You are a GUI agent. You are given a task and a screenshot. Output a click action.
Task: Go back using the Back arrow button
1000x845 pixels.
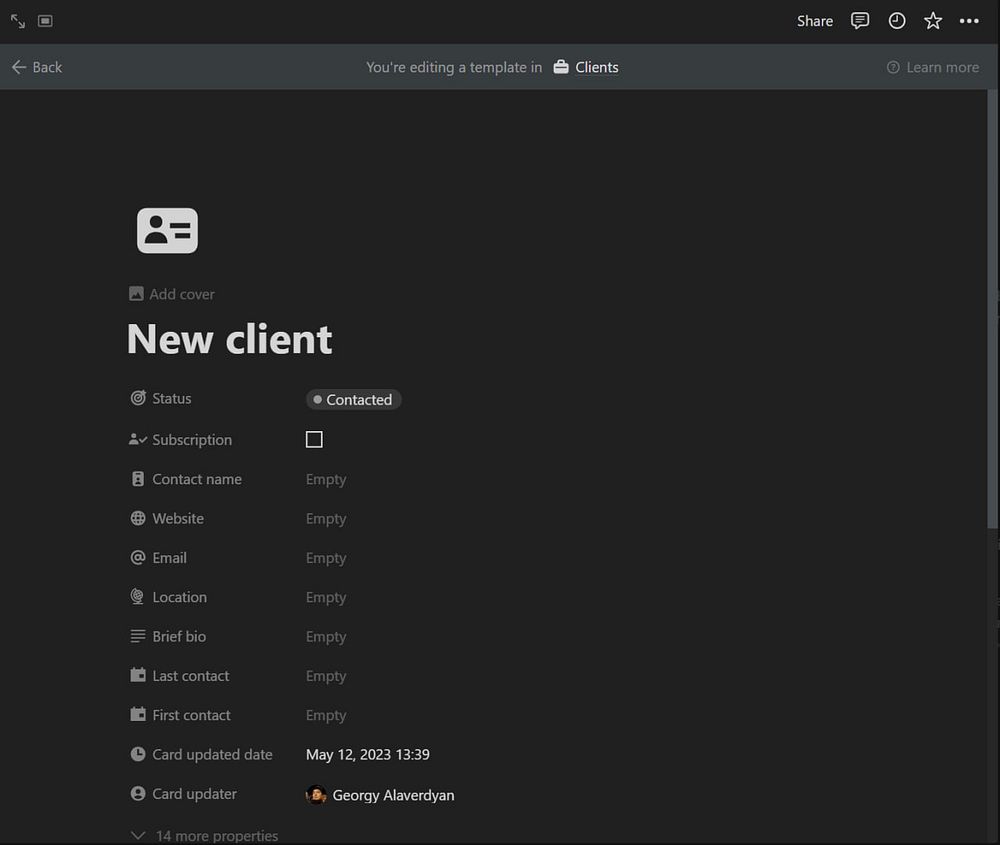[x=36, y=67]
